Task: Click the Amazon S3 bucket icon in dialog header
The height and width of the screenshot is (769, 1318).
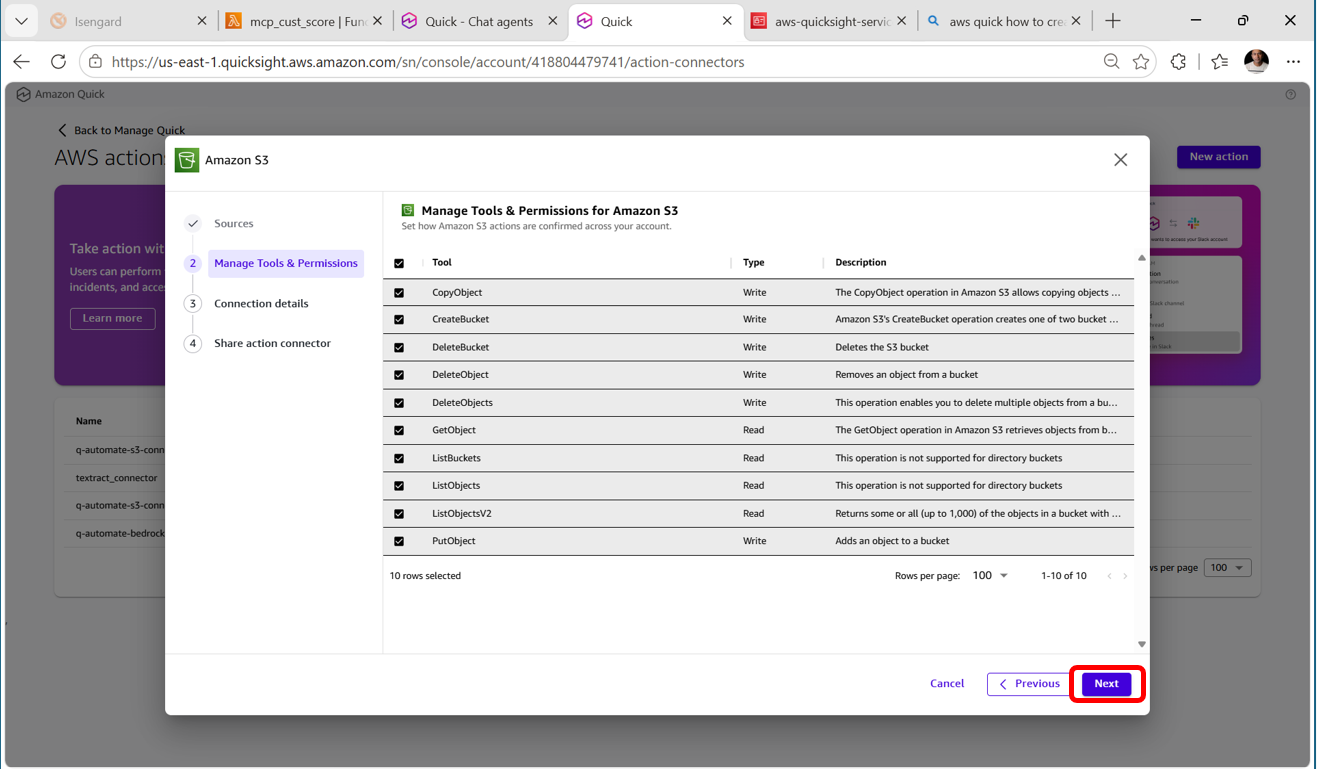Action: [x=187, y=160]
